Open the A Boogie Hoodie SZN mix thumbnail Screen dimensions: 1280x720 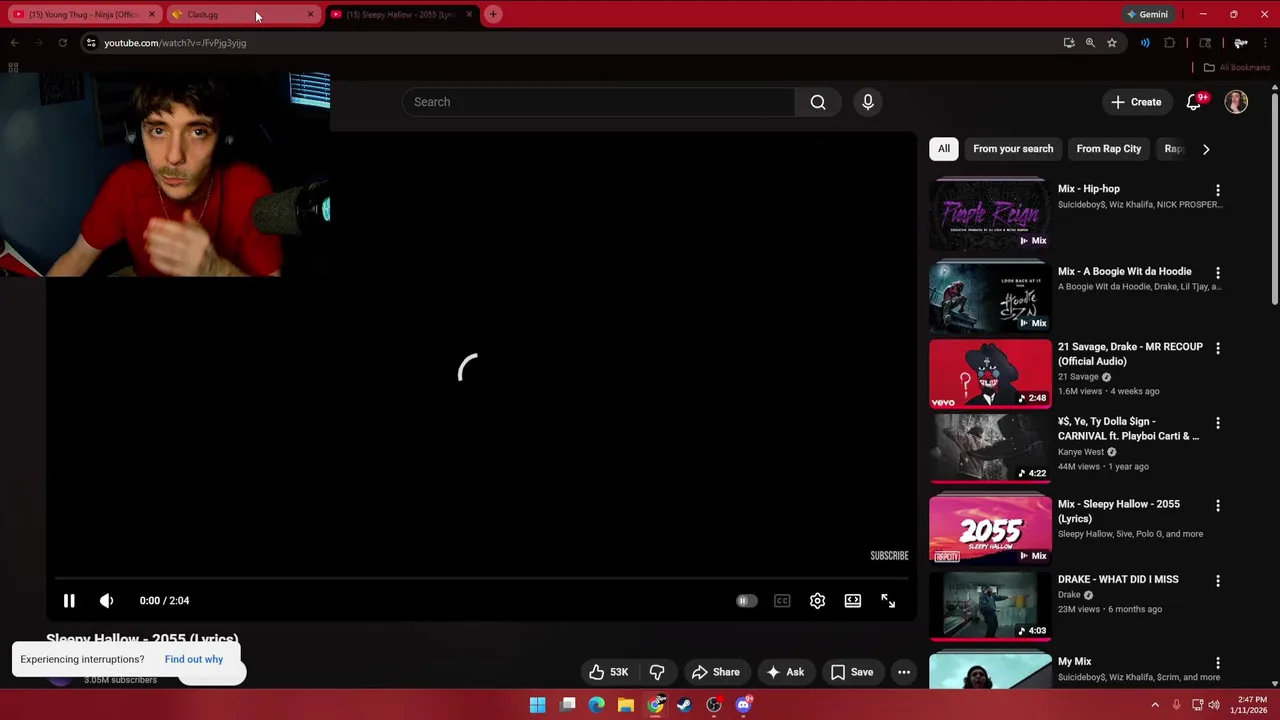[x=991, y=297]
